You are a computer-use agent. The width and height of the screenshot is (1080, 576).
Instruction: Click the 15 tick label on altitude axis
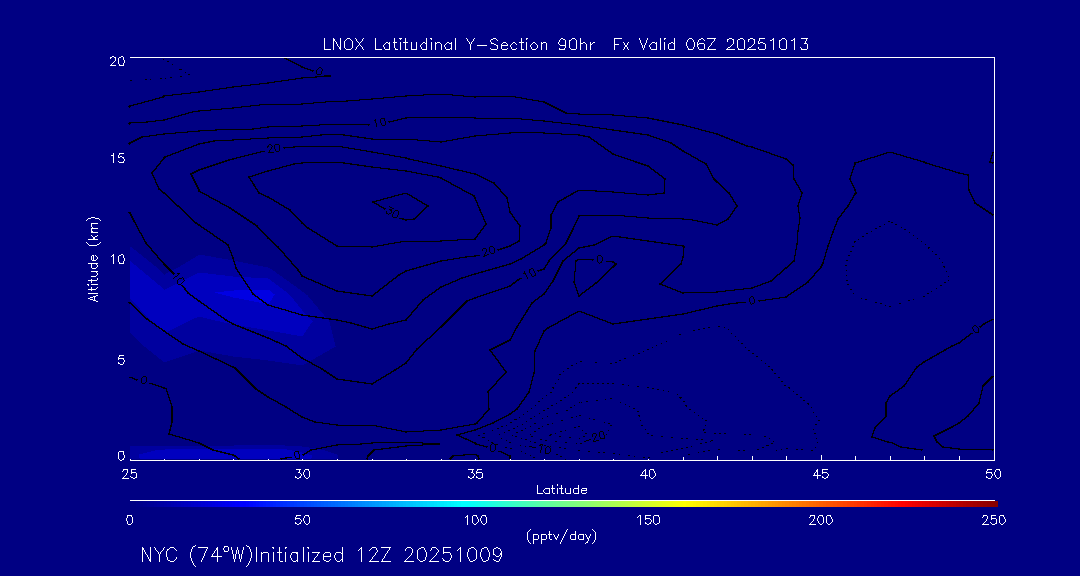tap(114, 159)
